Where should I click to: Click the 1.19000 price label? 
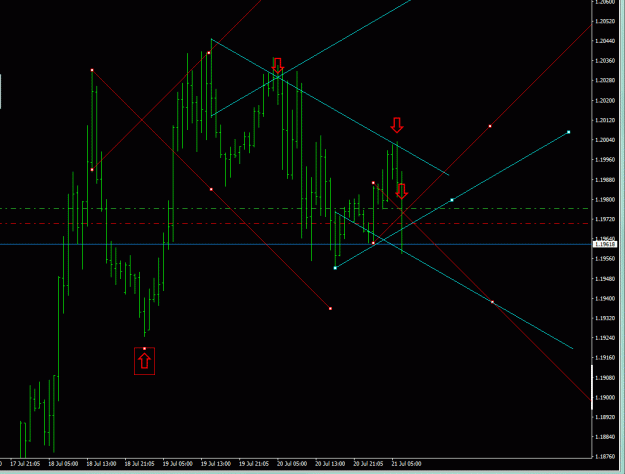tap(605, 397)
